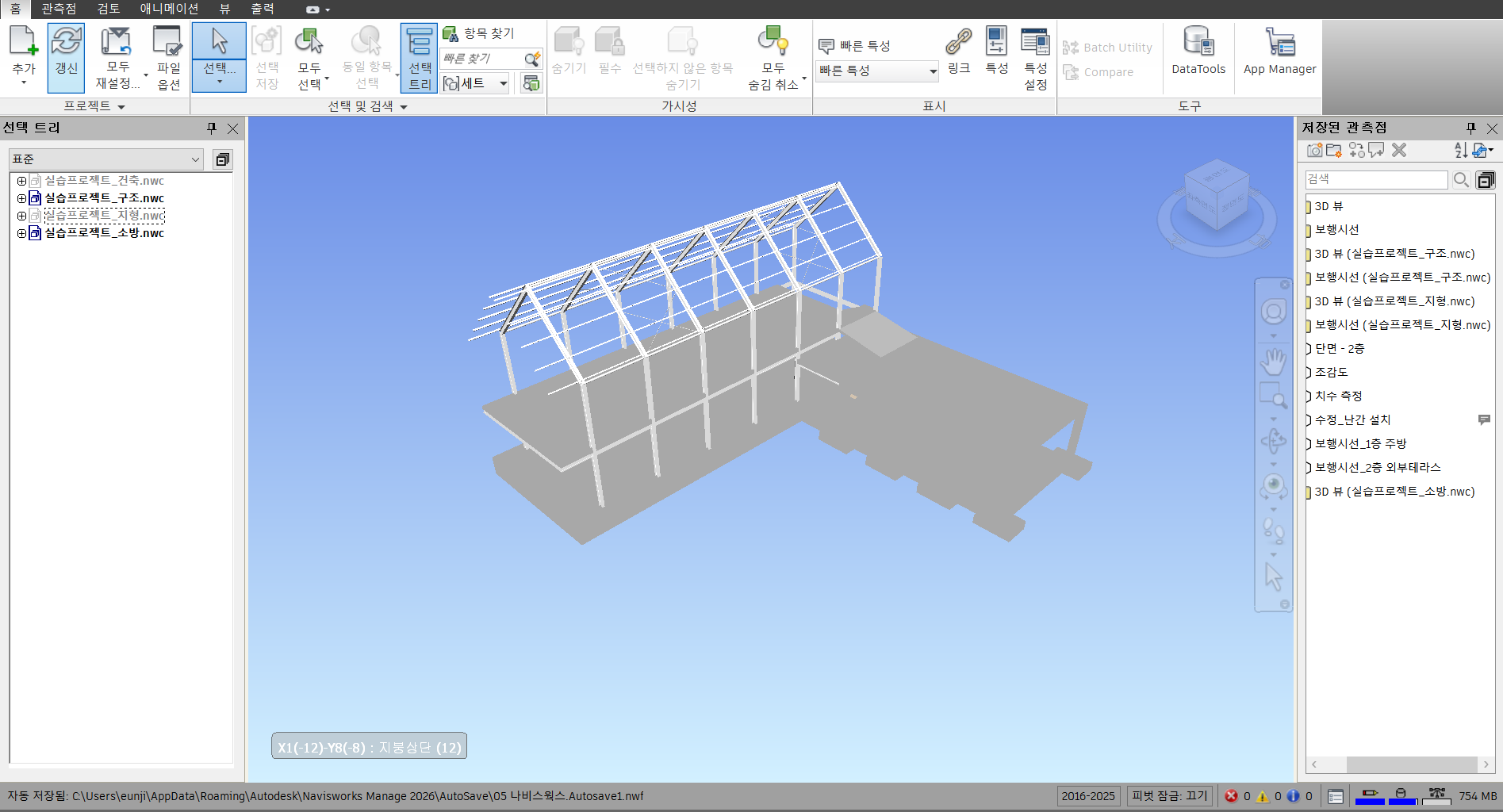Click the 항목 찾기 find items button
The height and width of the screenshot is (812, 1503).
(x=479, y=33)
